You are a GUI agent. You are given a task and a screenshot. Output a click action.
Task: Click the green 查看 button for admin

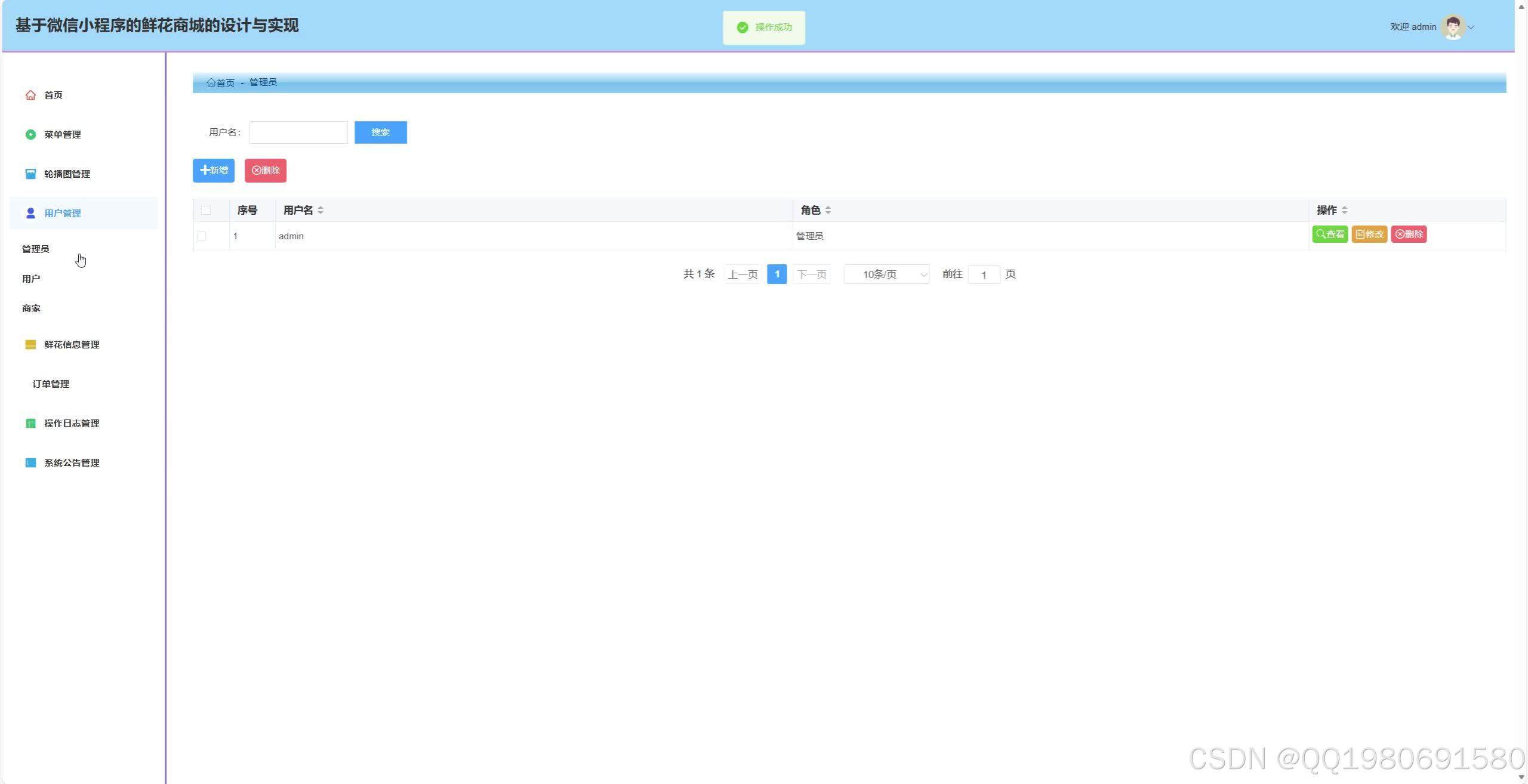(x=1330, y=234)
